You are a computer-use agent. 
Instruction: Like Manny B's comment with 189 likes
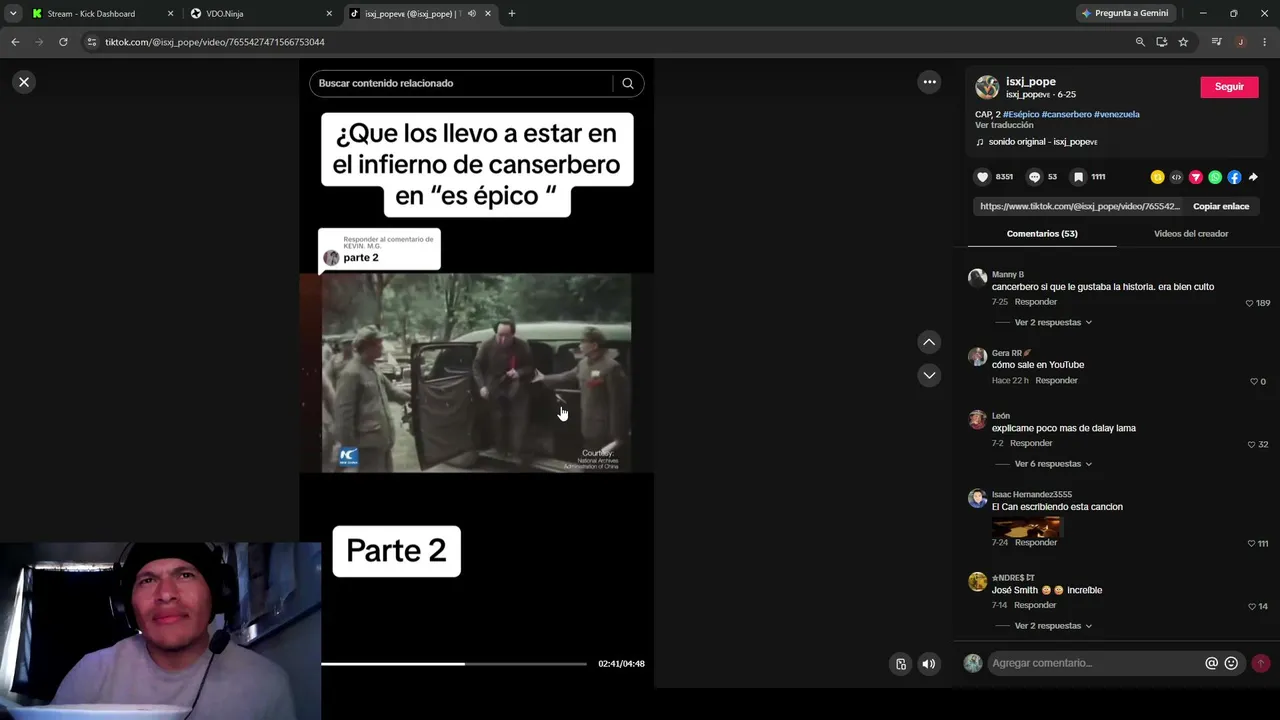(x=1249, y=303)
